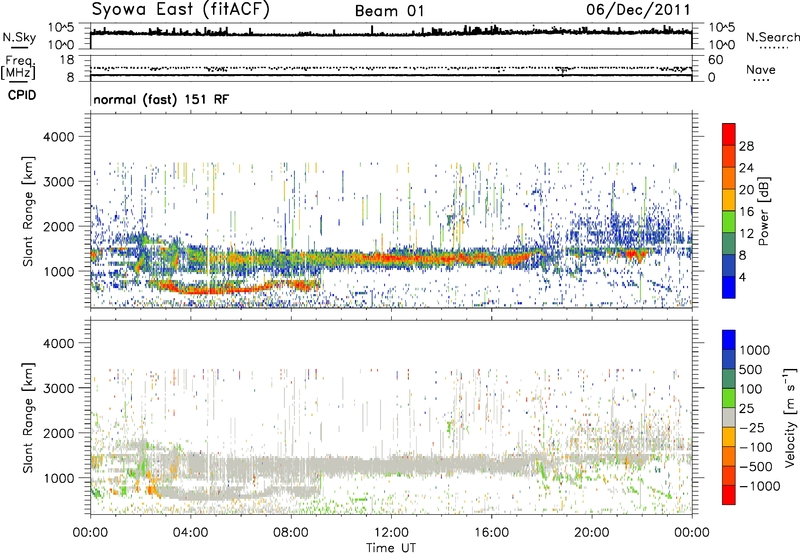This screenshot has height=554, width=800.
Task: Click the '60' Nave axis tick label
Action: [715, 60]
